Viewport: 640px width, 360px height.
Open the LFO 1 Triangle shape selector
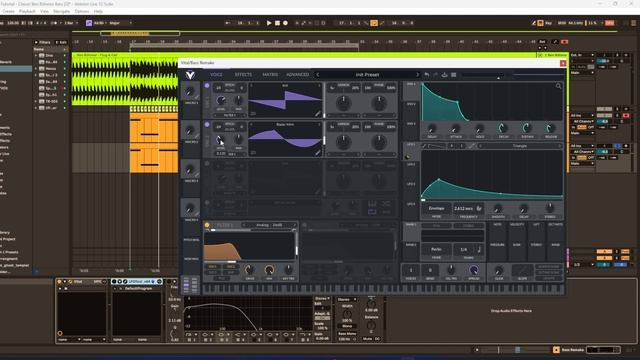(x=520, y=146)
